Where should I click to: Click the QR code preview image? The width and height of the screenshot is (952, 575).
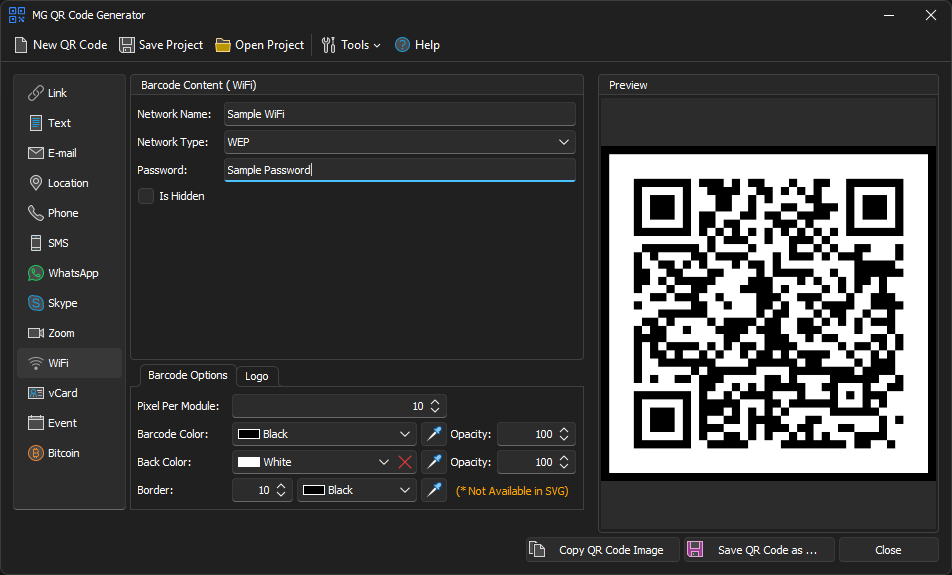point(768,313)
